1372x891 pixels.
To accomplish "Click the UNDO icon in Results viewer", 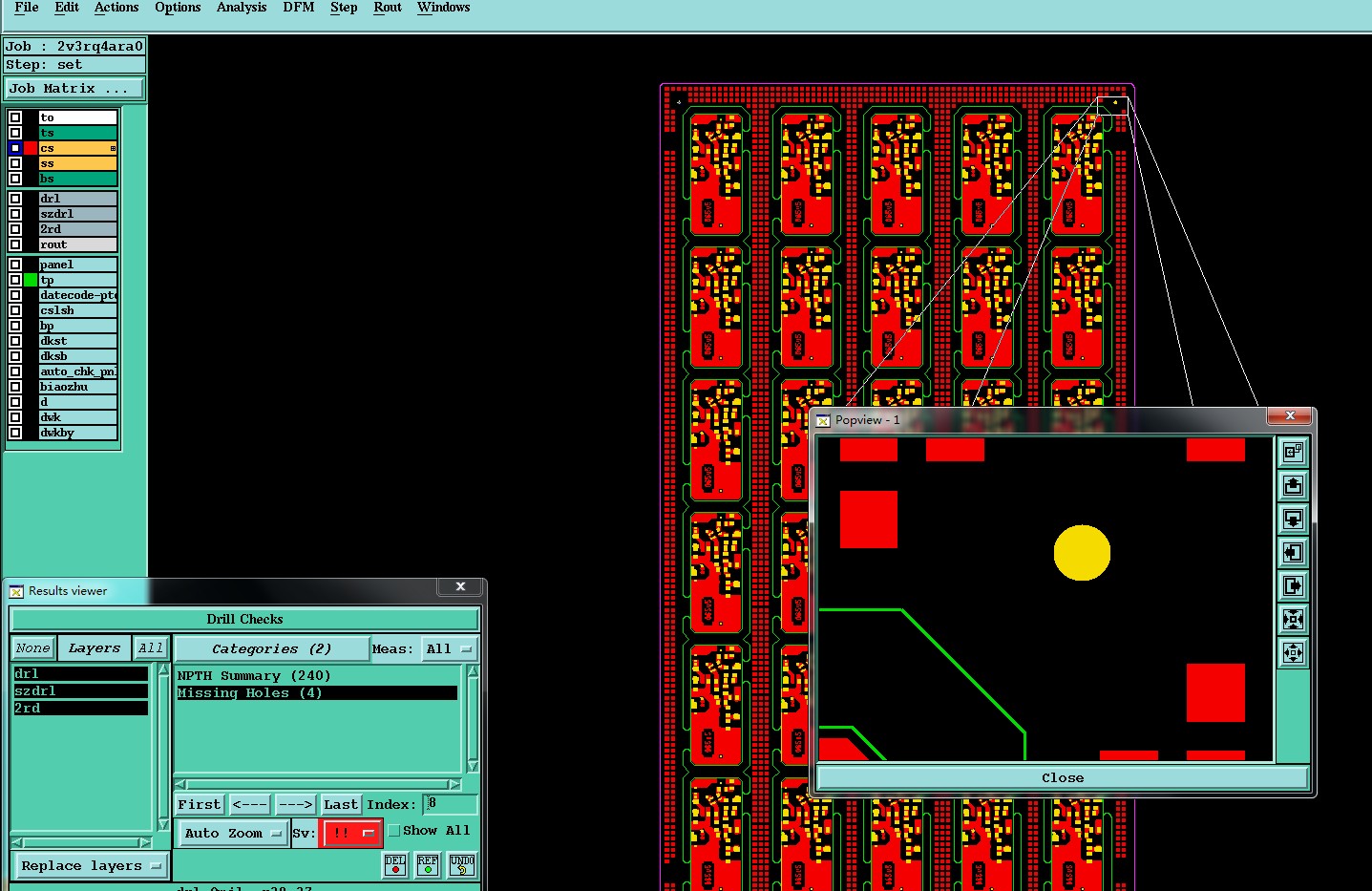I will click(x=462, y=865).
